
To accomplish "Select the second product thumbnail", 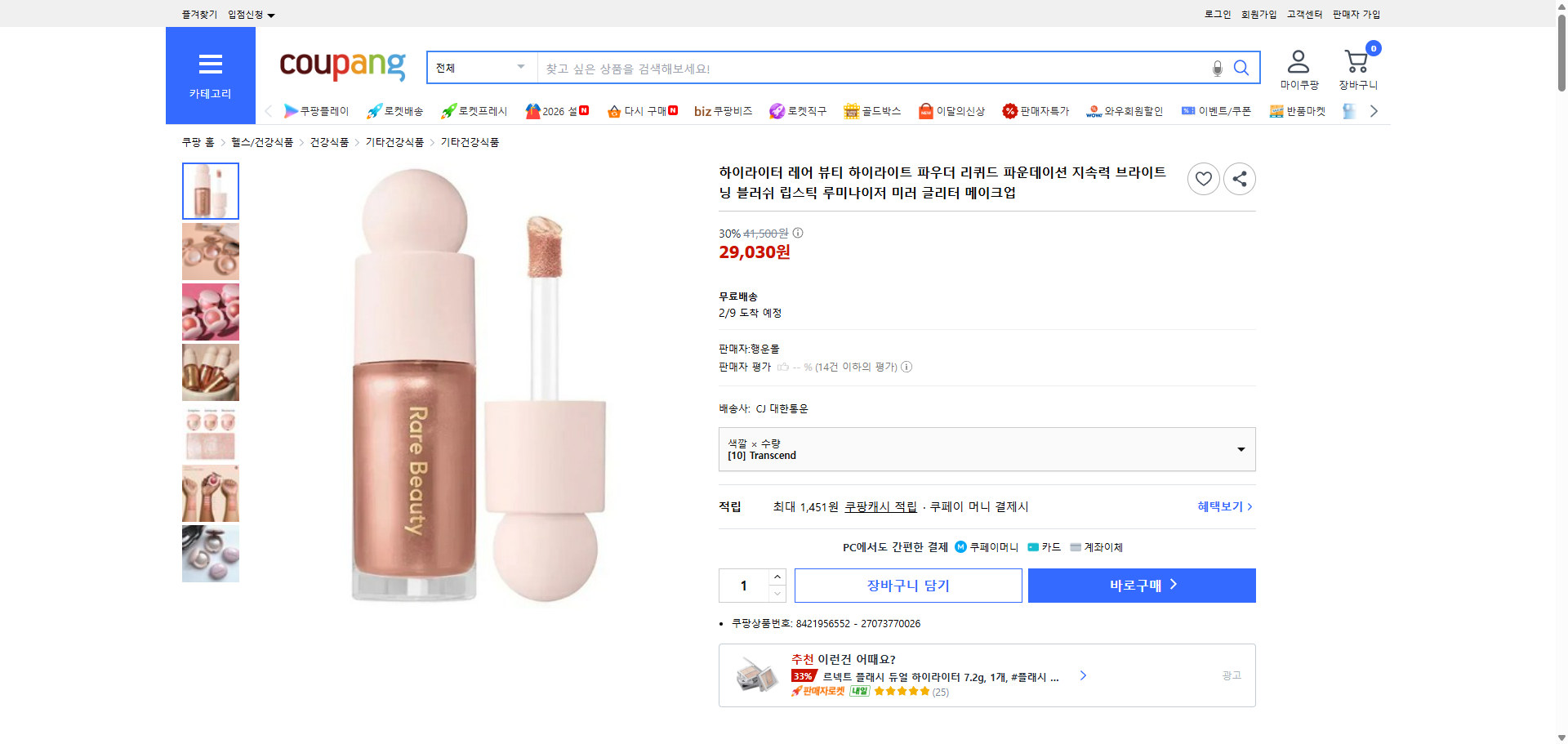I will click(x=210, y=251).
